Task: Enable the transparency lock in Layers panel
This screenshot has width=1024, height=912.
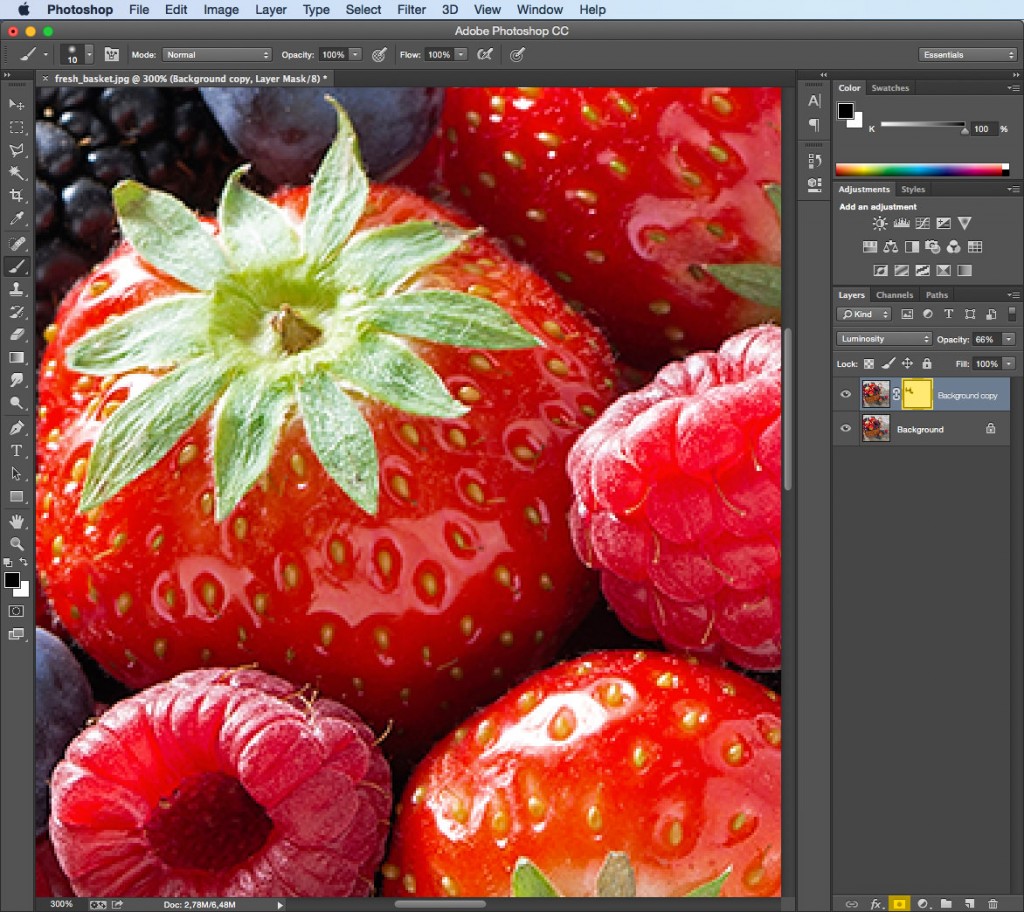Action: tap(868, 364)
